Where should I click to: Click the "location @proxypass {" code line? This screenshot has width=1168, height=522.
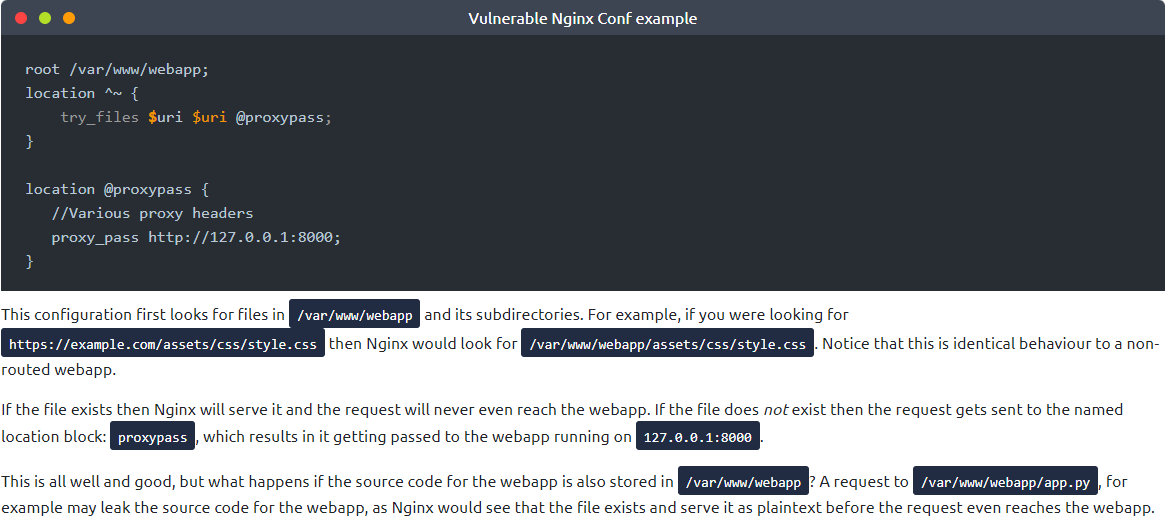(x=117, y=189)
